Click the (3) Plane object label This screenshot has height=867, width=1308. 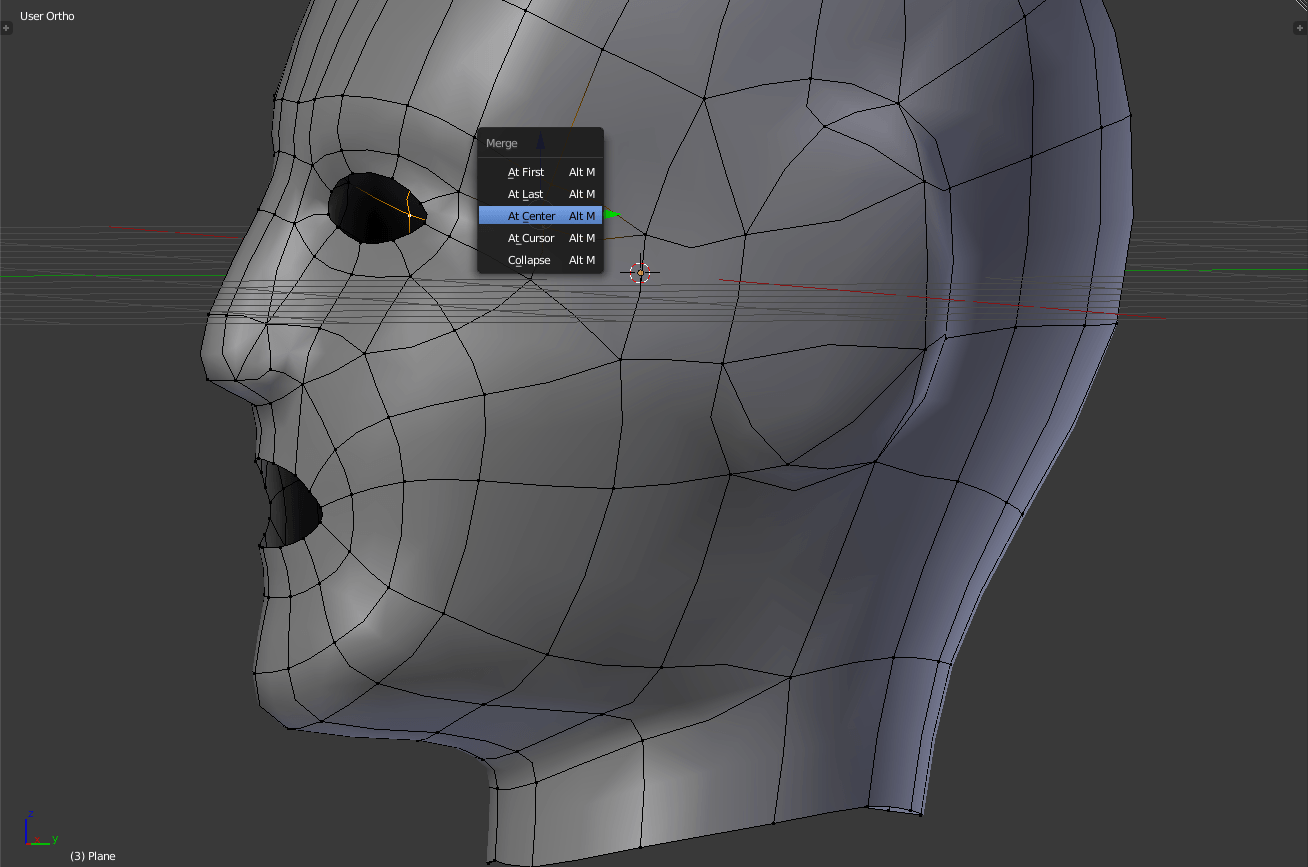pyautogui.click(x=92, y=856)
